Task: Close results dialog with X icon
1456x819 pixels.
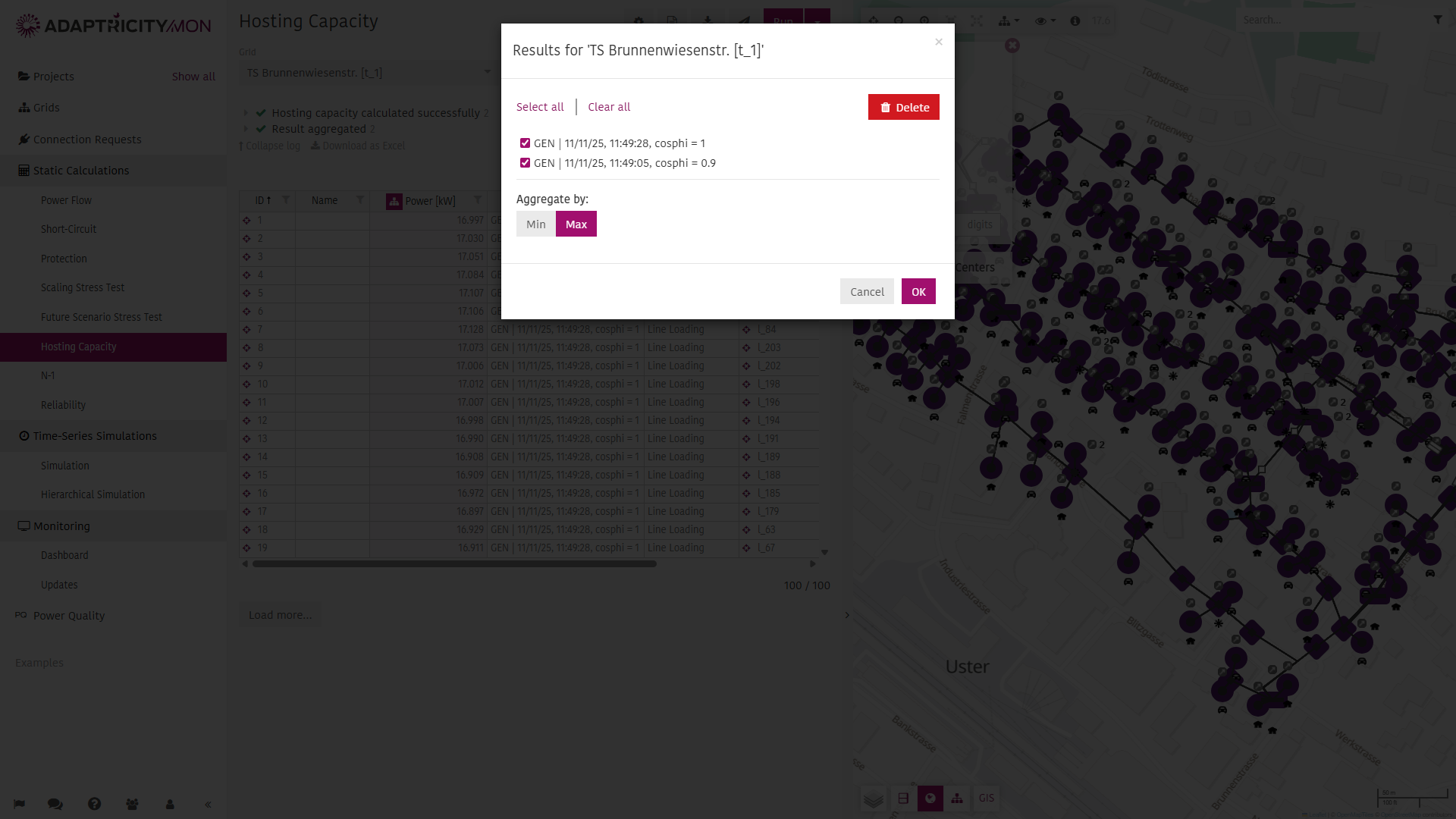Action: (939, 42)
